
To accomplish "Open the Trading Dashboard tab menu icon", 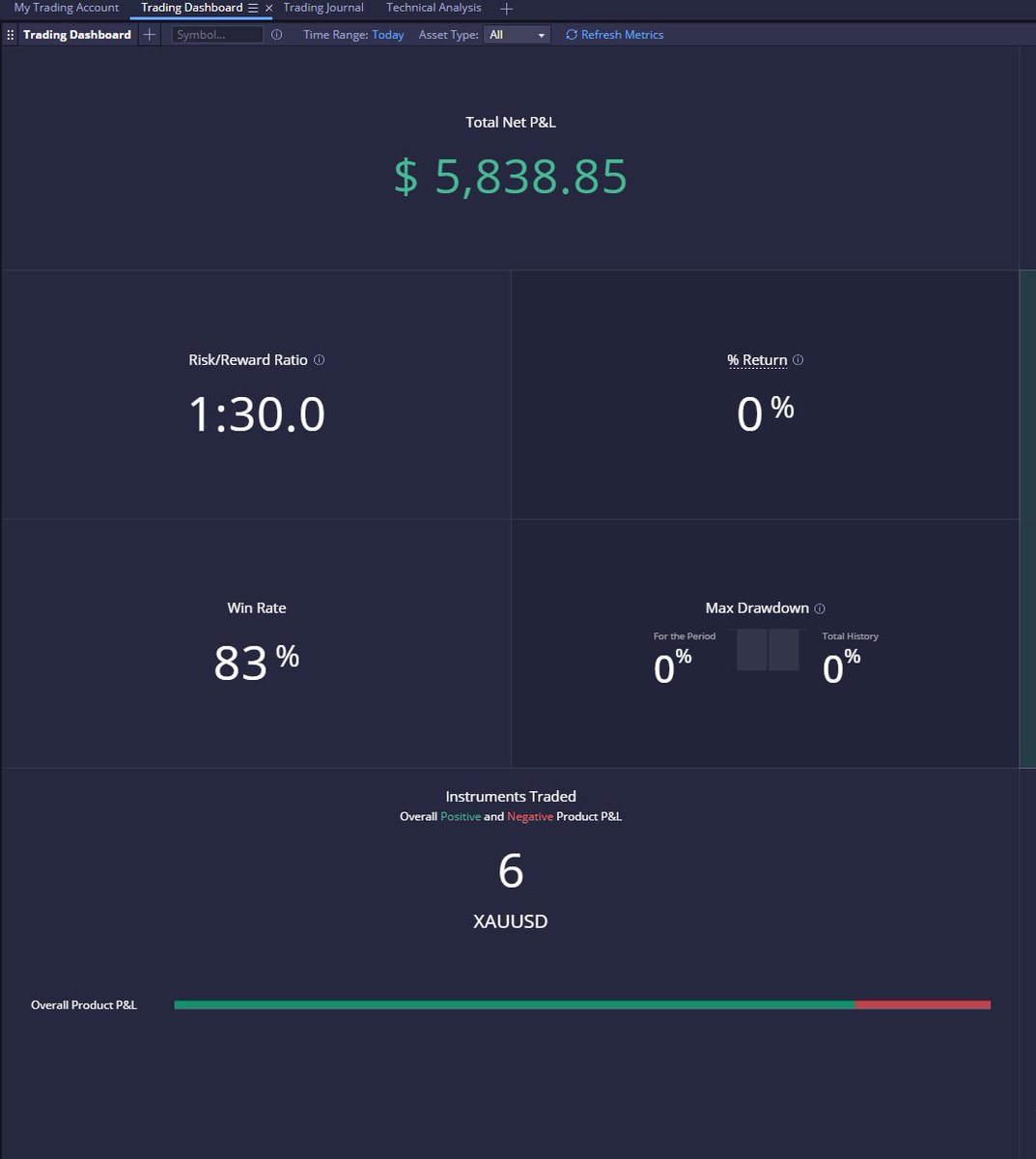I will point(253,8).
